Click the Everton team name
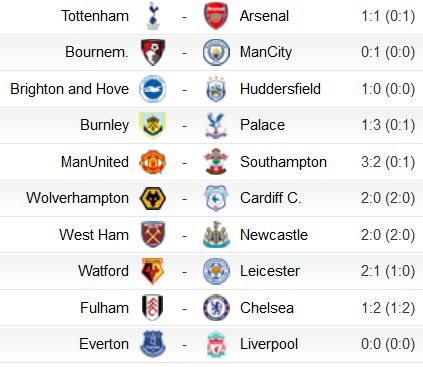Viewport: 423px width, 367px height. (104, 344)
